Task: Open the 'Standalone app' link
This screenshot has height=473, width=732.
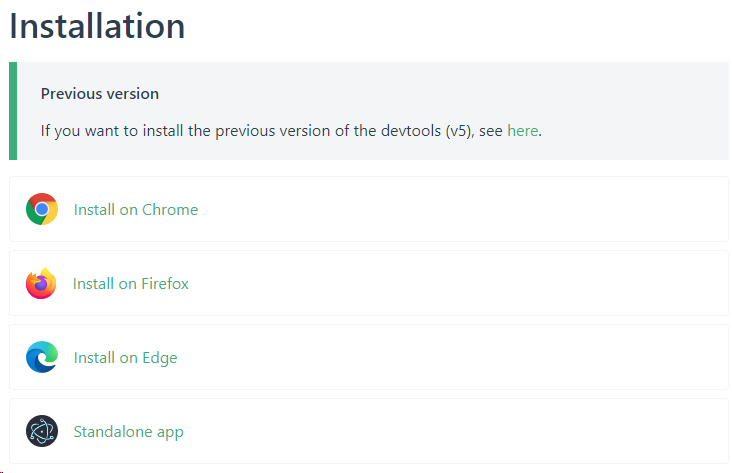Action: point(128,432)
